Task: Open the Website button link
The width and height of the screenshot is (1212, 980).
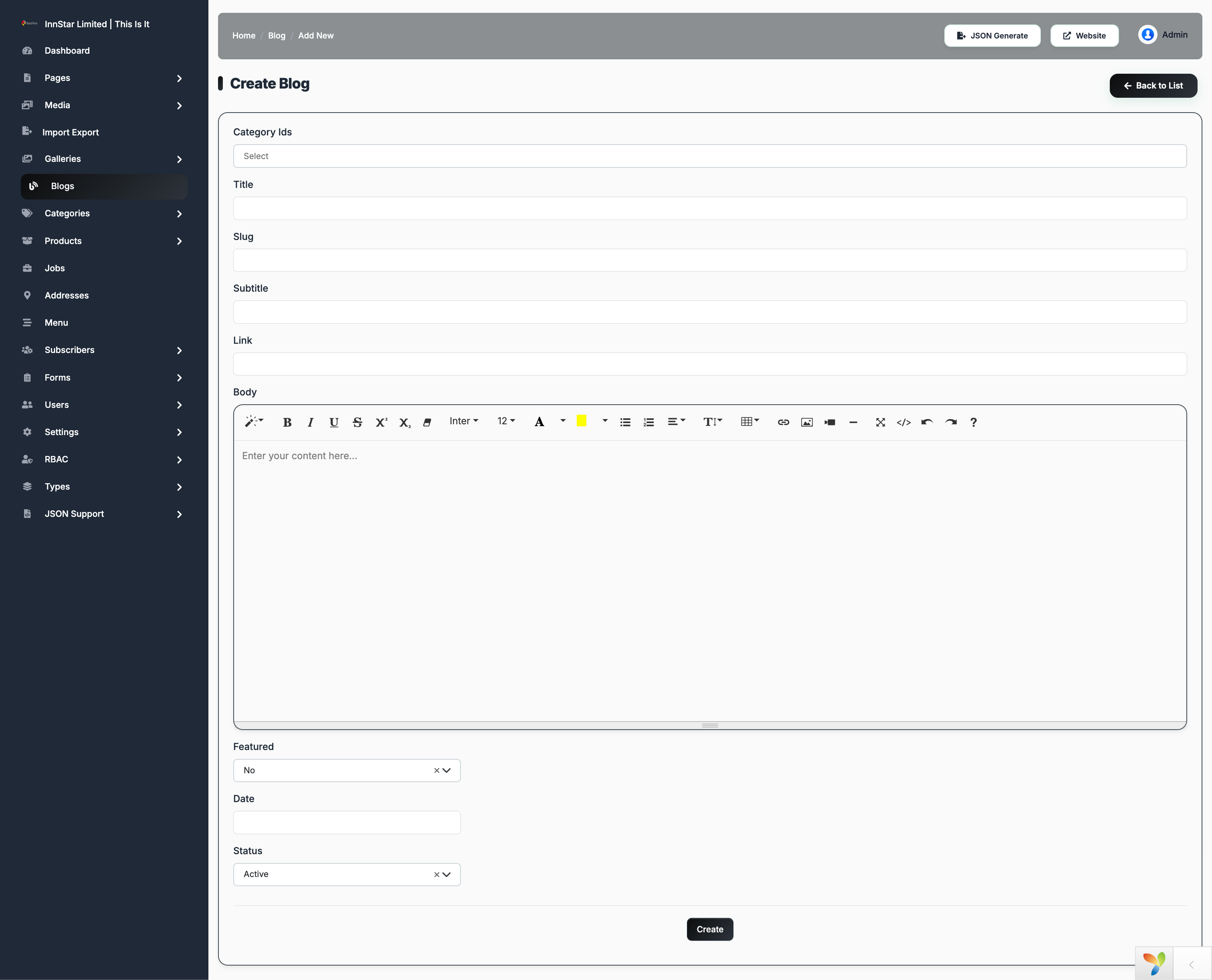Action: (1084, 36)
